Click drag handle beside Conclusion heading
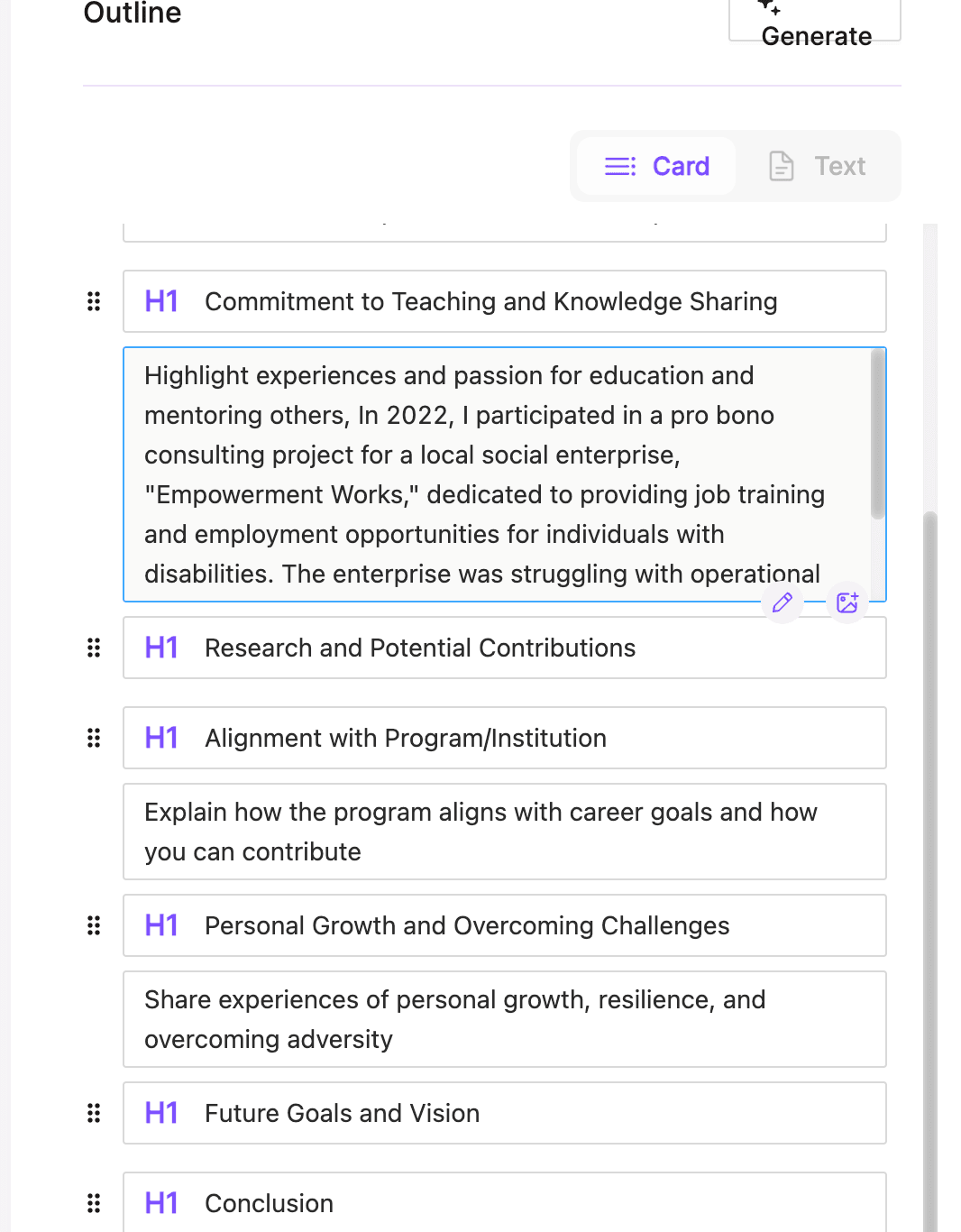Image resolution: width=961 pixels, height=1232 pixels. pyautogui.click(x=94, y=1203)
